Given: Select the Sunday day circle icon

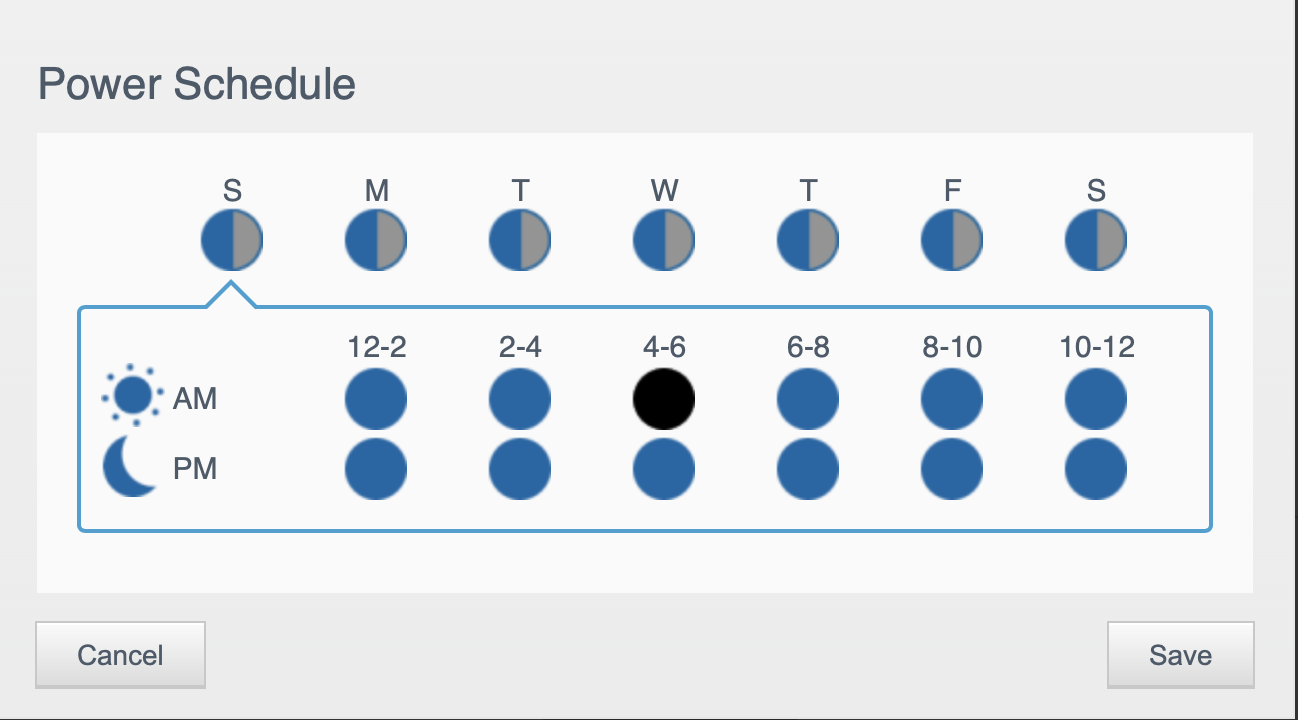Looking at the screenshot, I should (232, 242).
